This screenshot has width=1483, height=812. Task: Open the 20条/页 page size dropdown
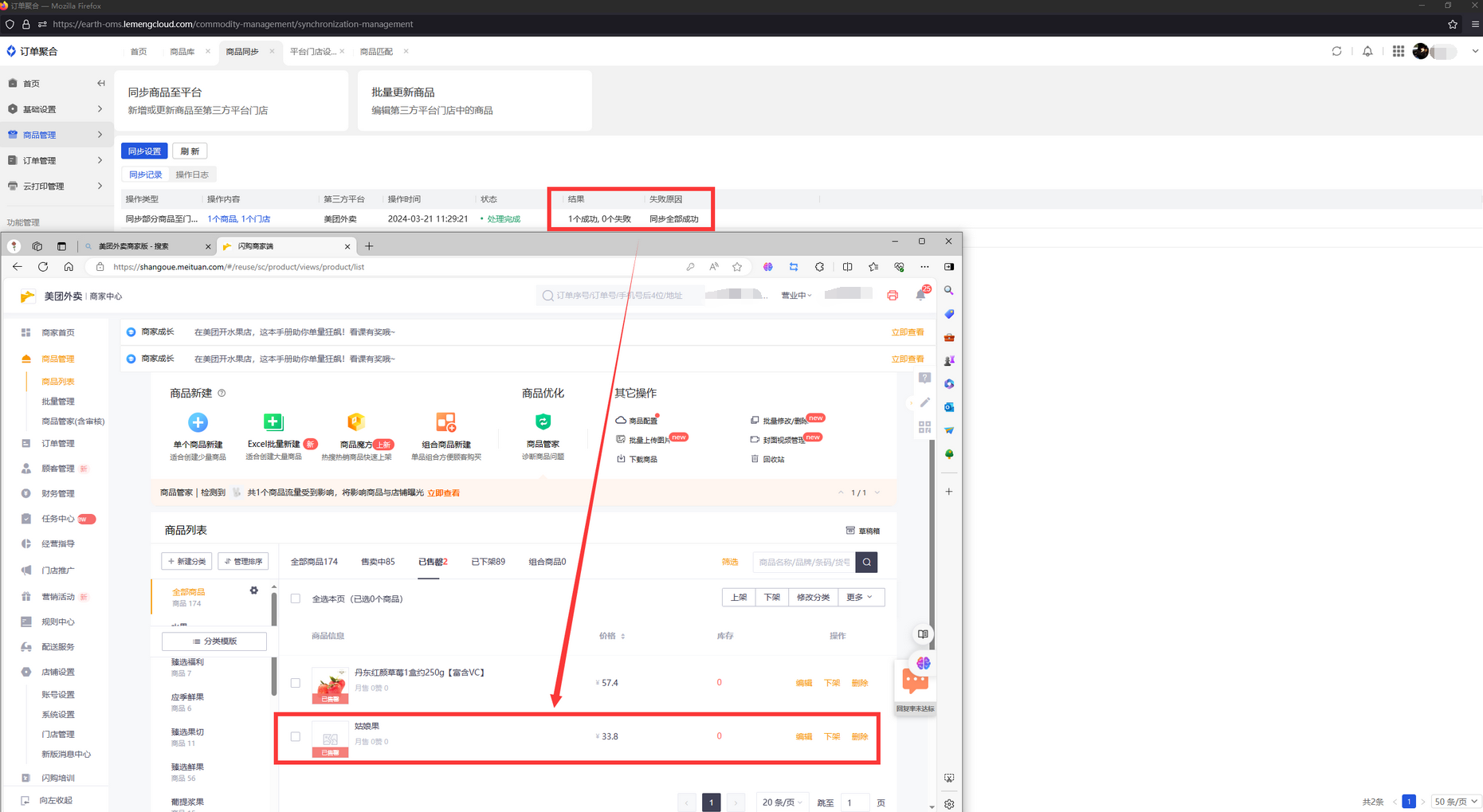pyautogui.click(x=782, y=802)
